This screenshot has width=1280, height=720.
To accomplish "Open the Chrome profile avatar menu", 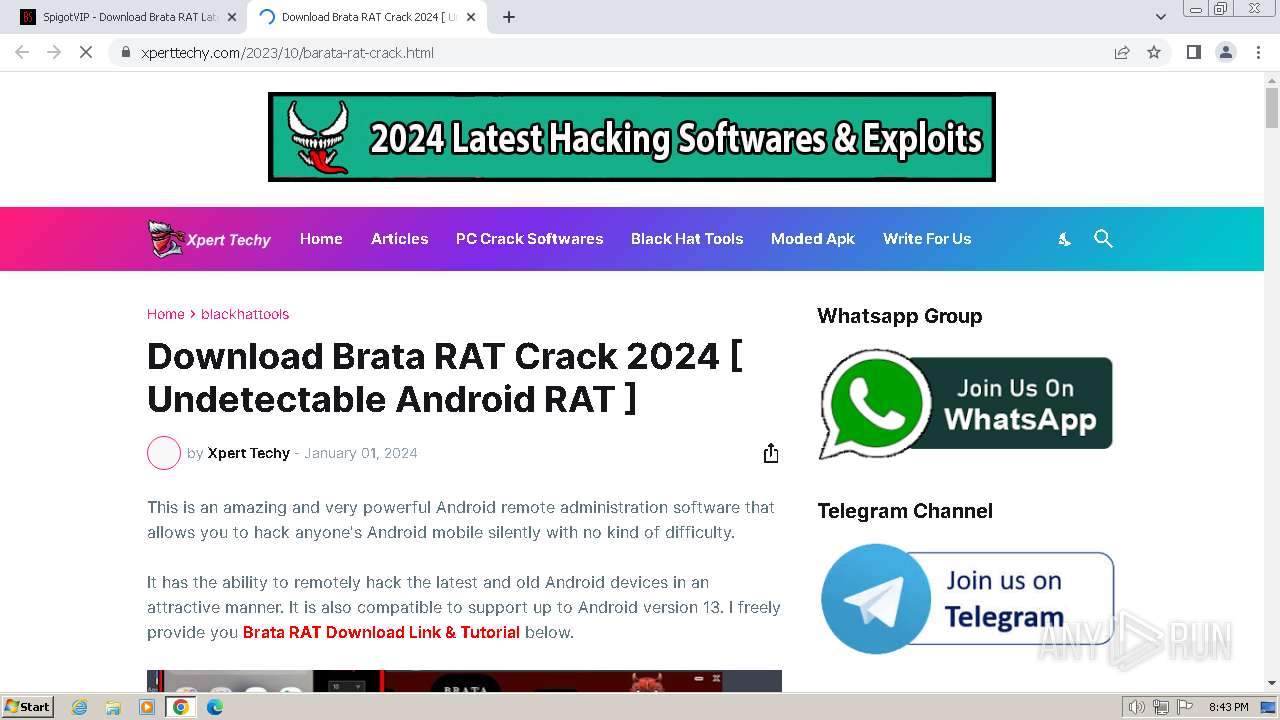I will (1225, 52).
